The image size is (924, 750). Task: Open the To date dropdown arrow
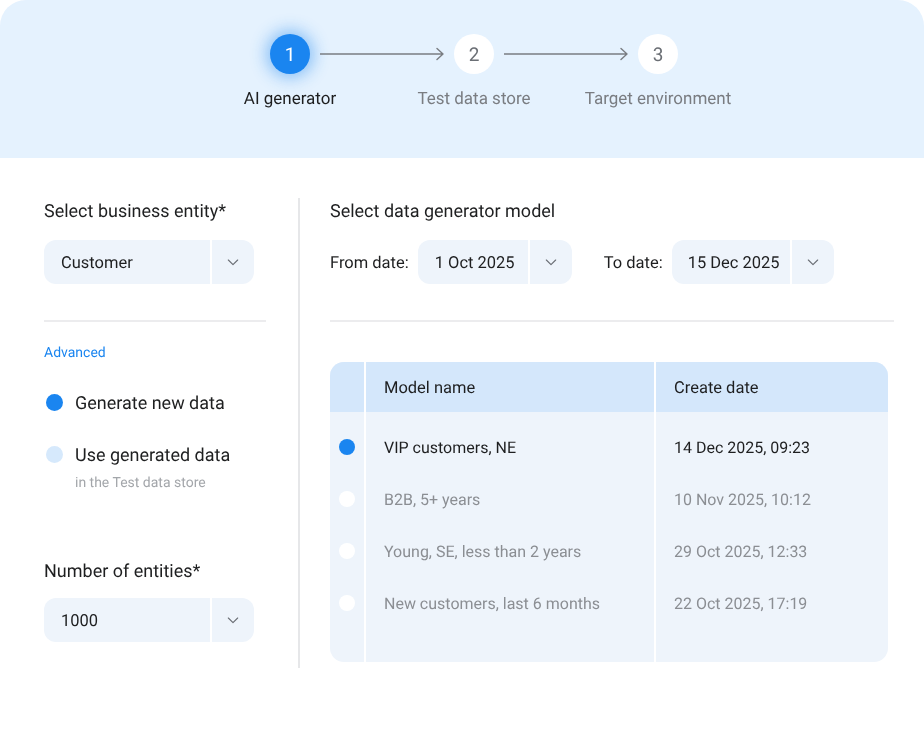pos(813,262)
